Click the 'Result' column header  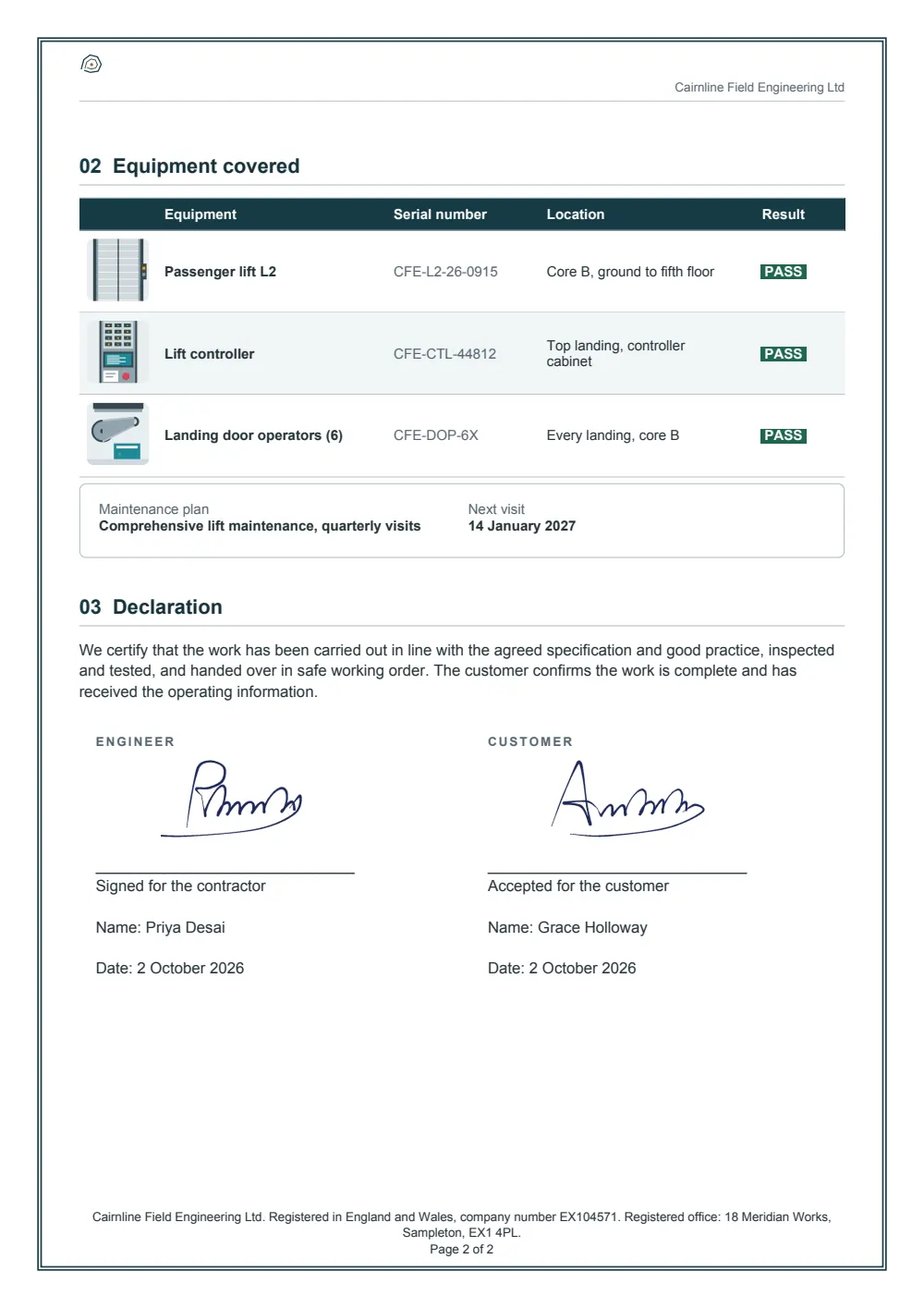click(x=784, y=214)
